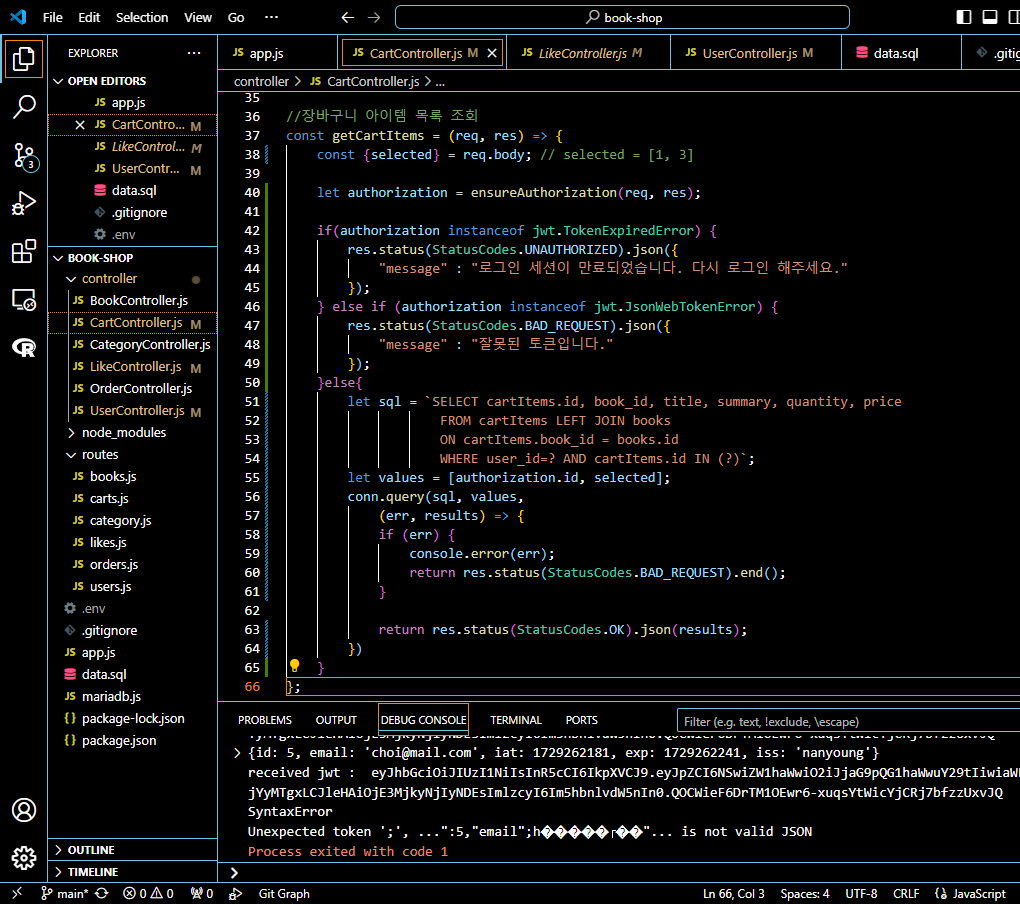Open the Problems panel tab
1020x904 pixels.
tap(265, 720)
